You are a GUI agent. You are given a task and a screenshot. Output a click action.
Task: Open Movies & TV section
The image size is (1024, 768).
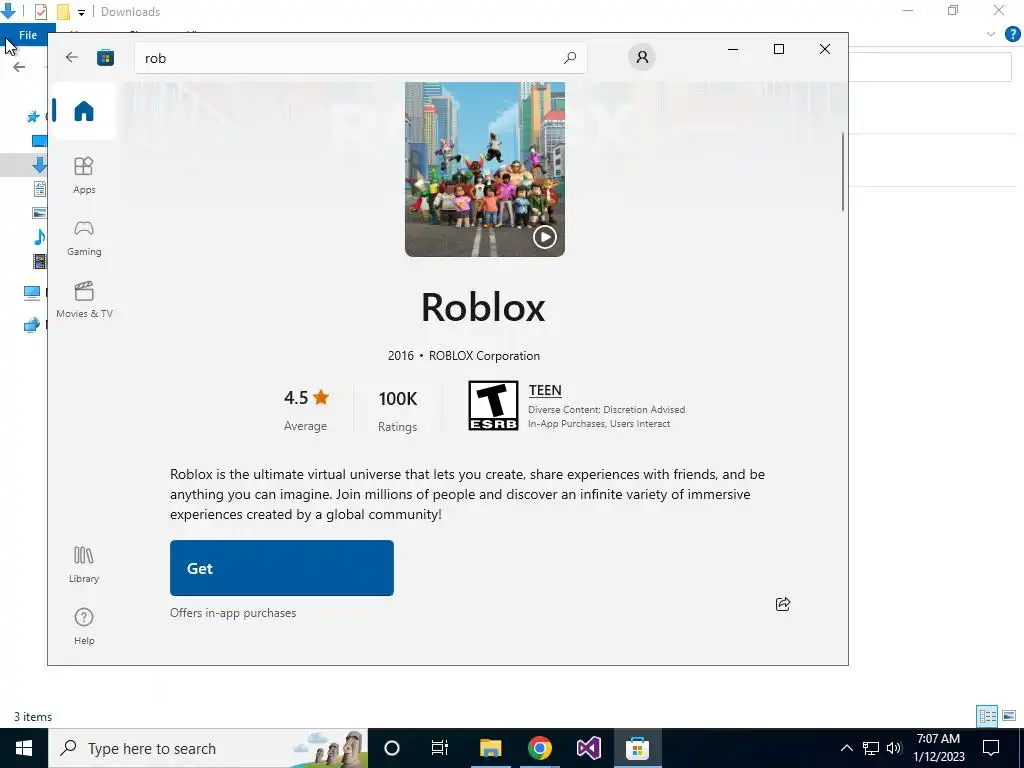(x=84, y=299)
